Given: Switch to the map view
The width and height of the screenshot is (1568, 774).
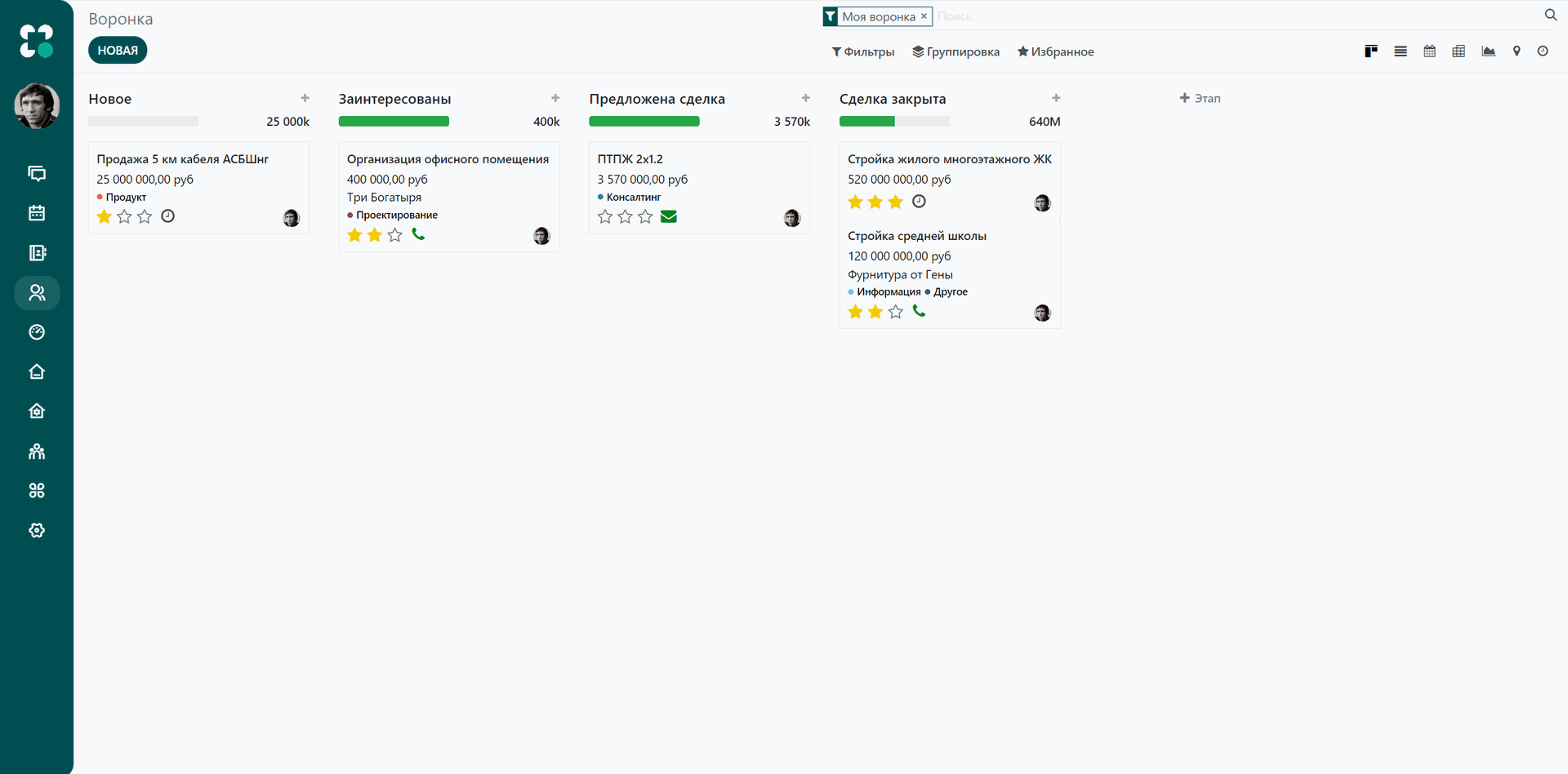Looking at the screenshot, I should point(1517,51).
